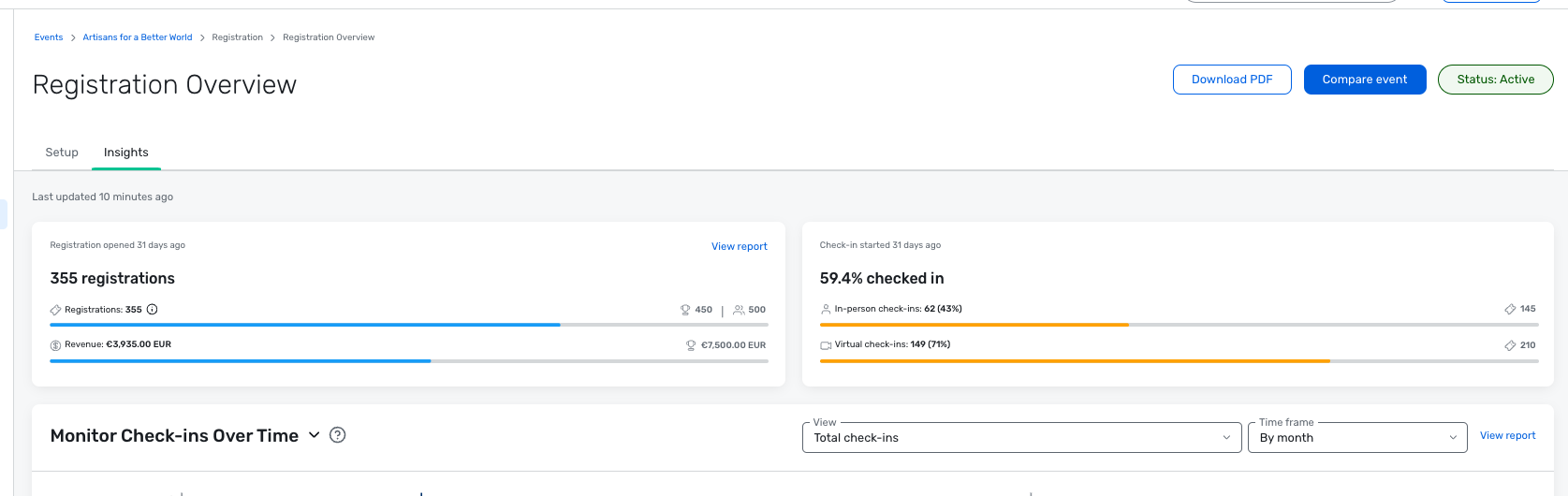Expand the Monitor Check-ins Over Time chevron
This screenshot has height=496, width=1568.
point(315,435)
